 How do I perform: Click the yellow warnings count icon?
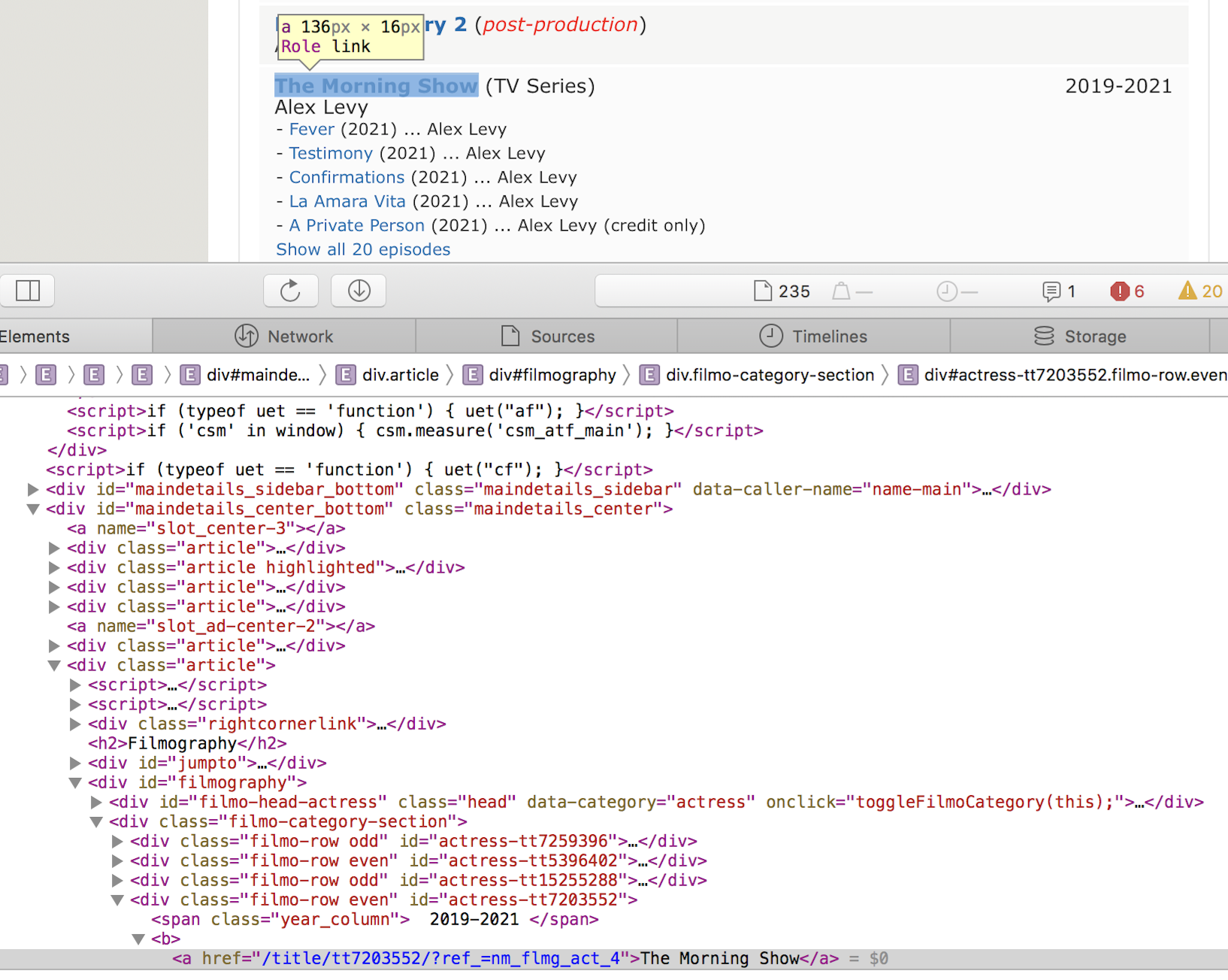coord(1187,292)
